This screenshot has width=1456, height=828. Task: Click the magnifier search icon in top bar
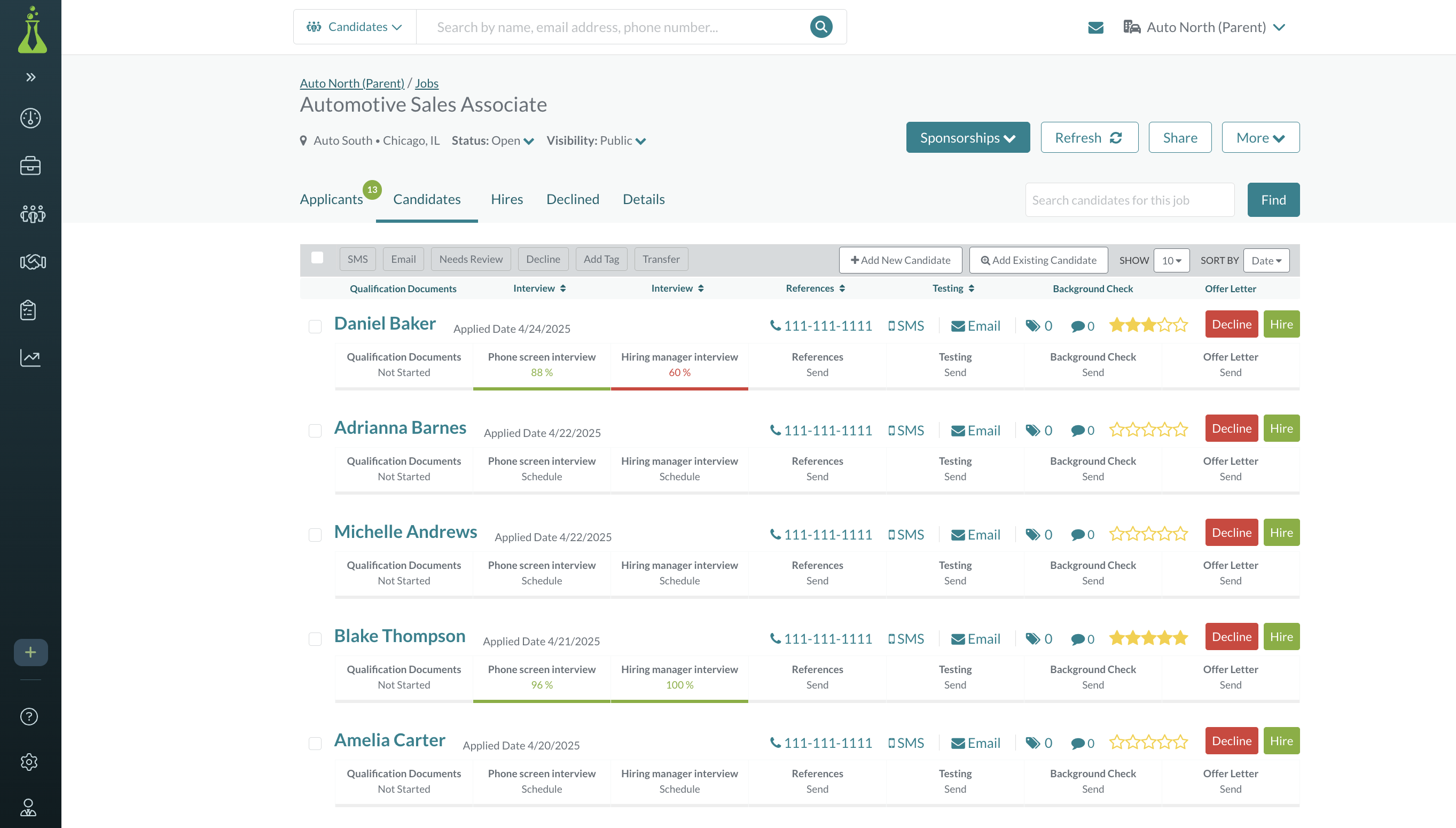point(821,27)
